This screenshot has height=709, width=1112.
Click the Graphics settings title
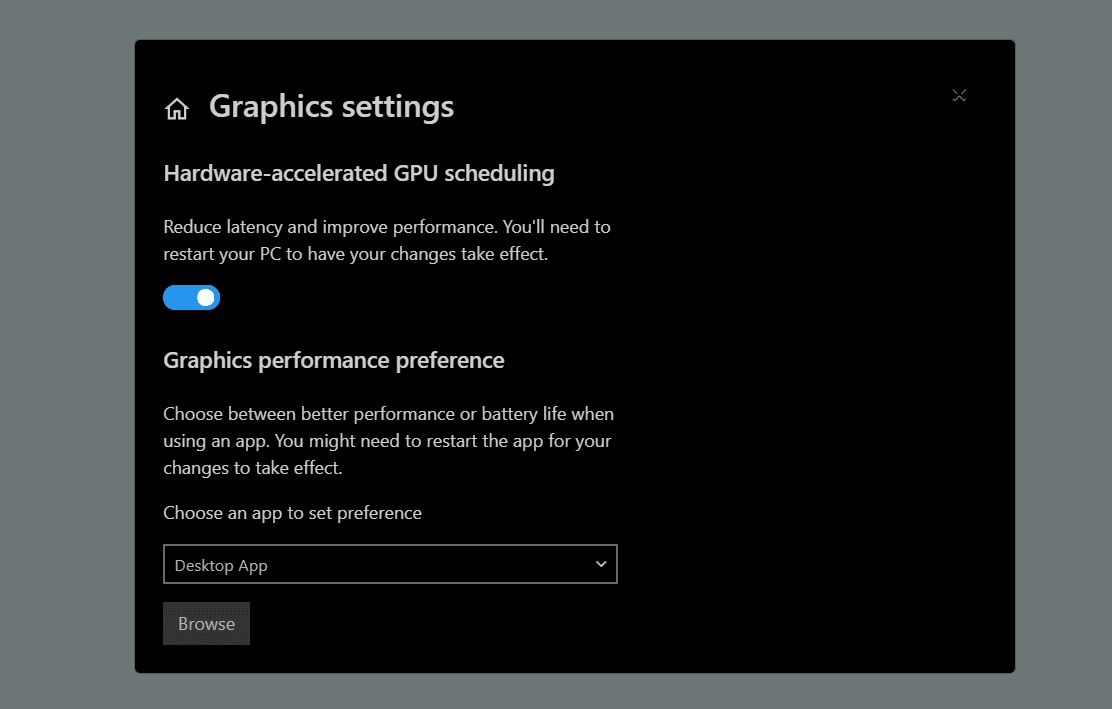331,107
